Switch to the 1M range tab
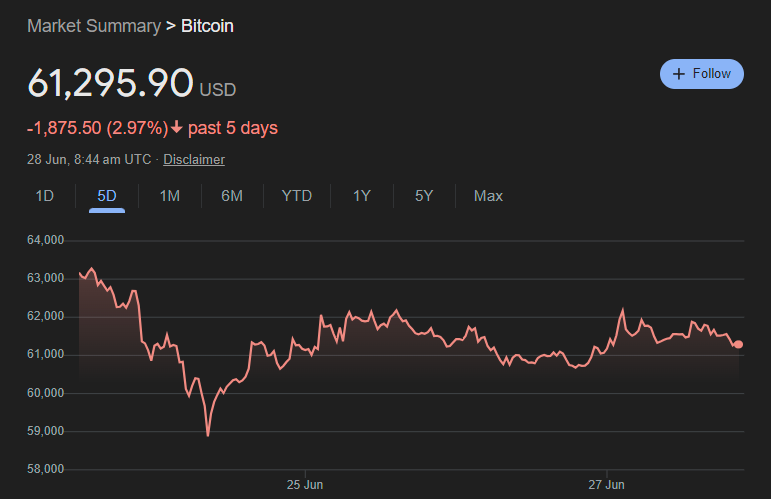Viewport: 771px width, 499px height. [x=170, y=196]
